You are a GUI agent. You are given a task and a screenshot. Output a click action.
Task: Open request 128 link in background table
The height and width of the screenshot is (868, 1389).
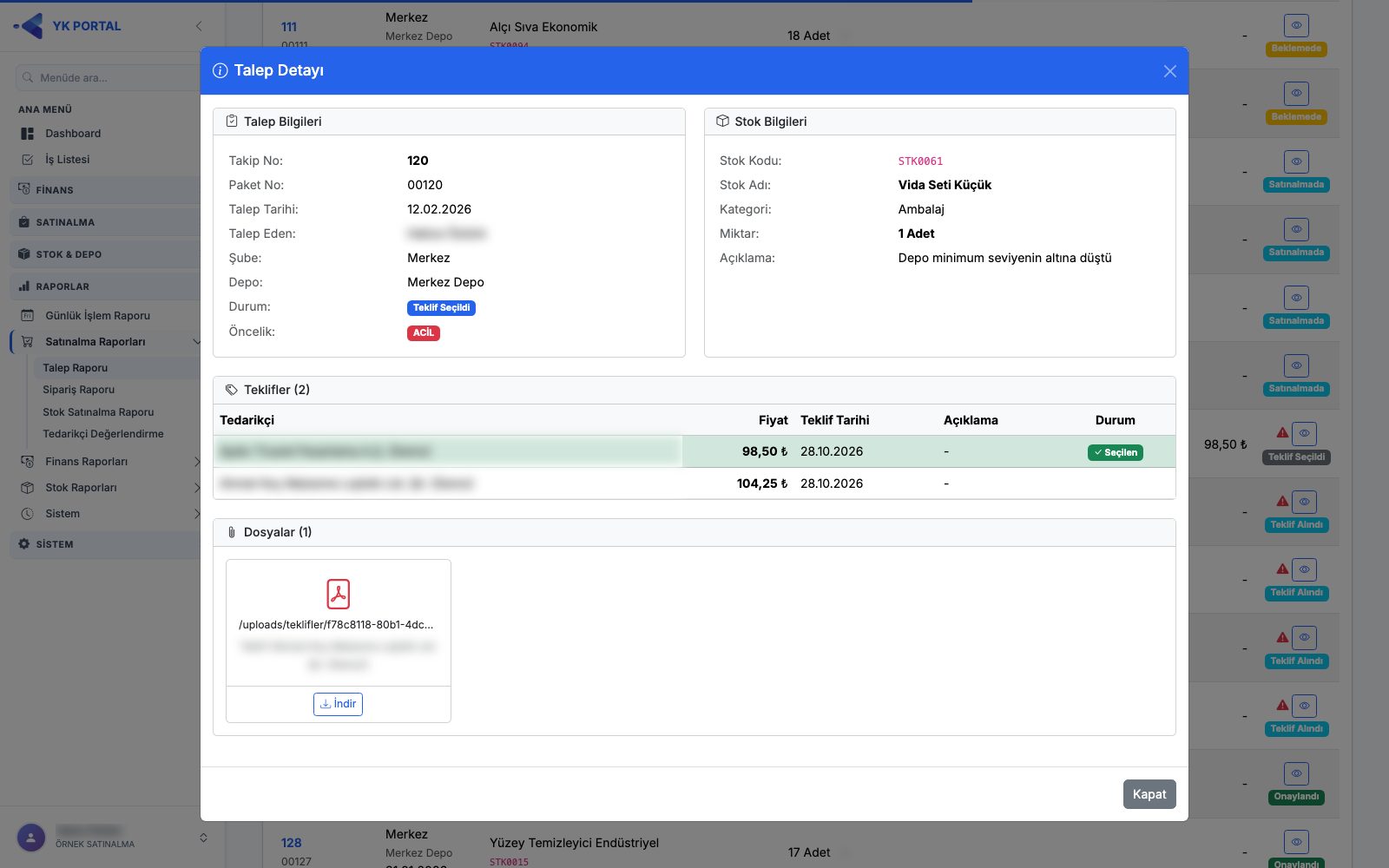[x=291, y=843]
